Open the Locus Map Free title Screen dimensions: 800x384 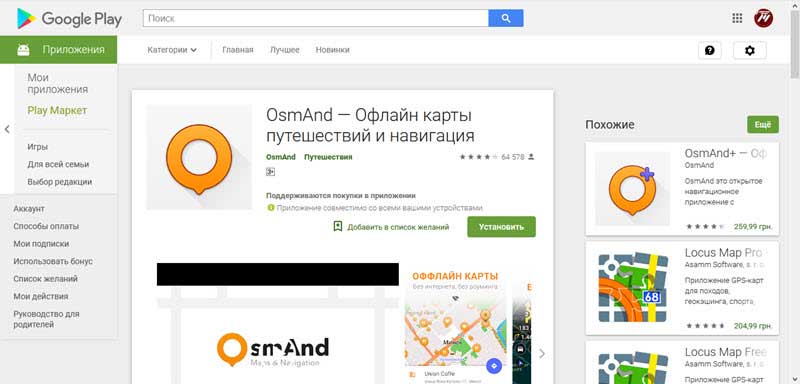coord(726,352)
